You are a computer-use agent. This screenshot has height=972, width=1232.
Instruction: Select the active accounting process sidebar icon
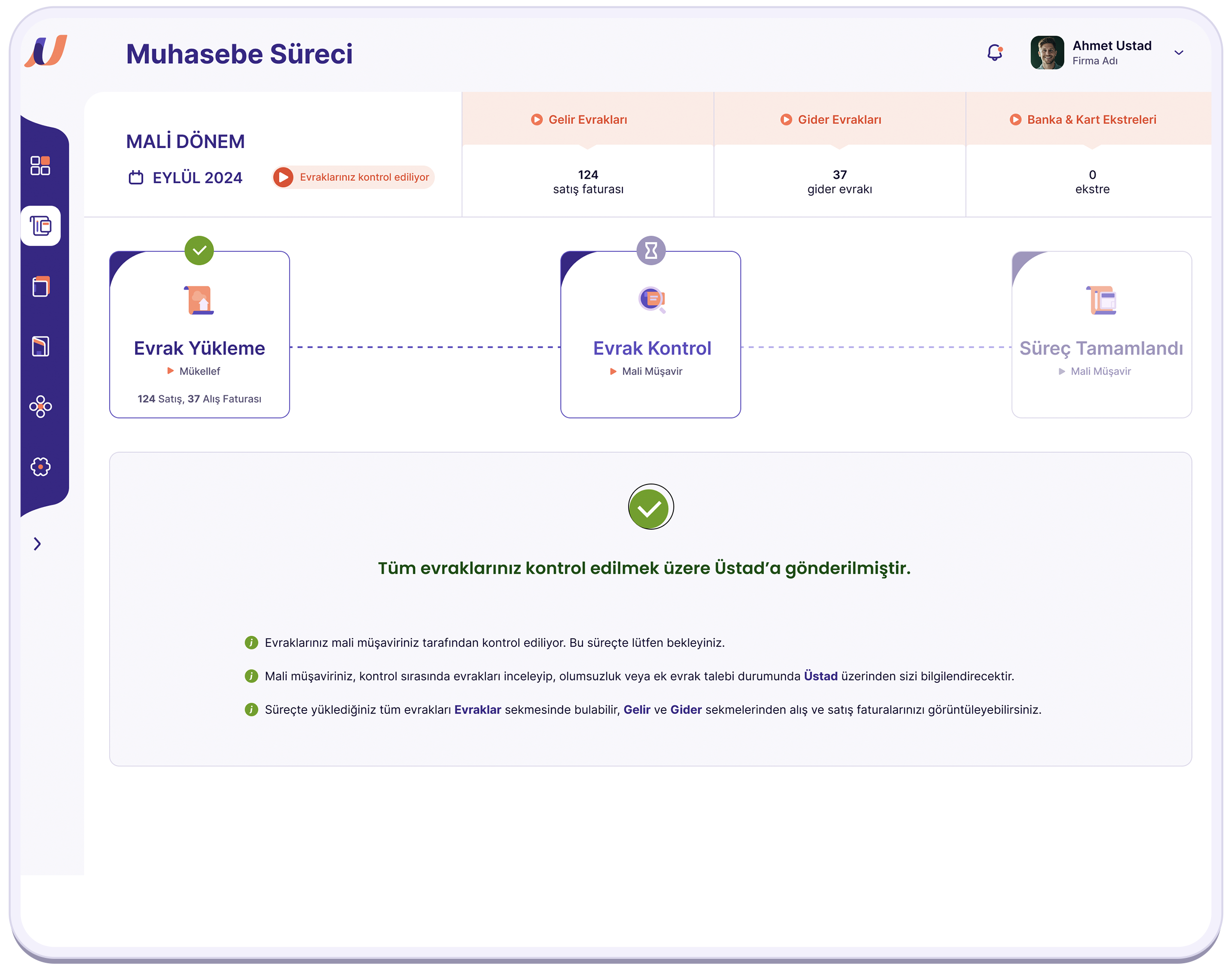click(x=40, y=226)
